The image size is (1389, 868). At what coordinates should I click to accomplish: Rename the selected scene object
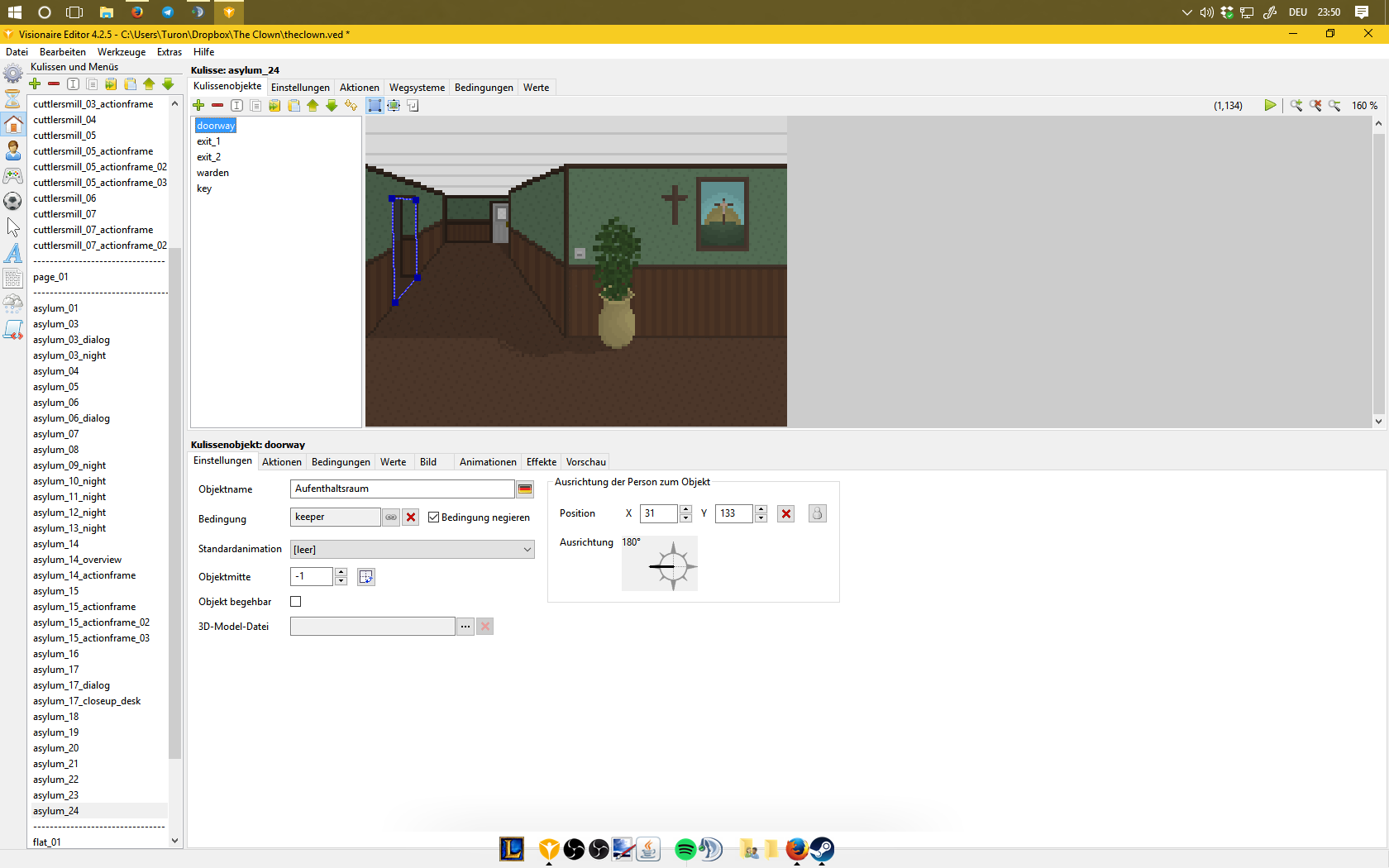pyautogui.click(x=236, y=105)
